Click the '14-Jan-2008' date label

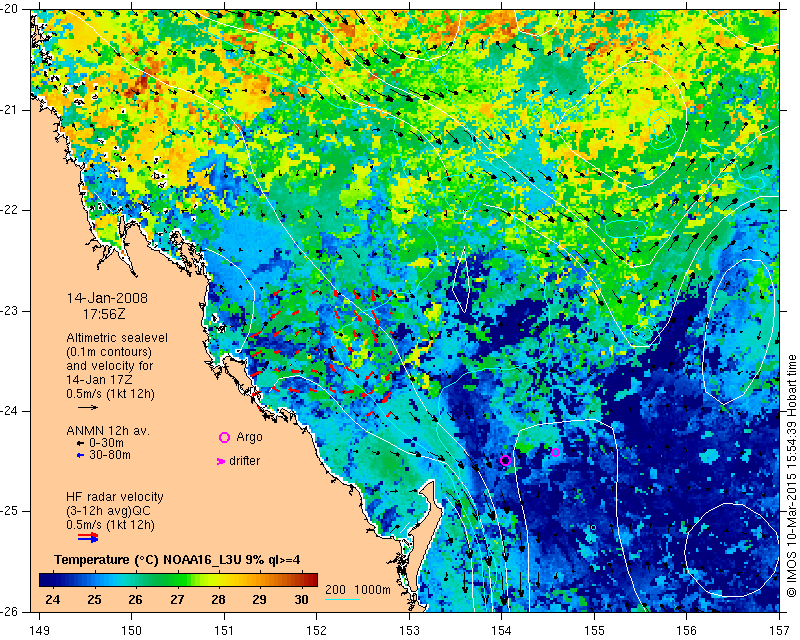click(107, 298)
